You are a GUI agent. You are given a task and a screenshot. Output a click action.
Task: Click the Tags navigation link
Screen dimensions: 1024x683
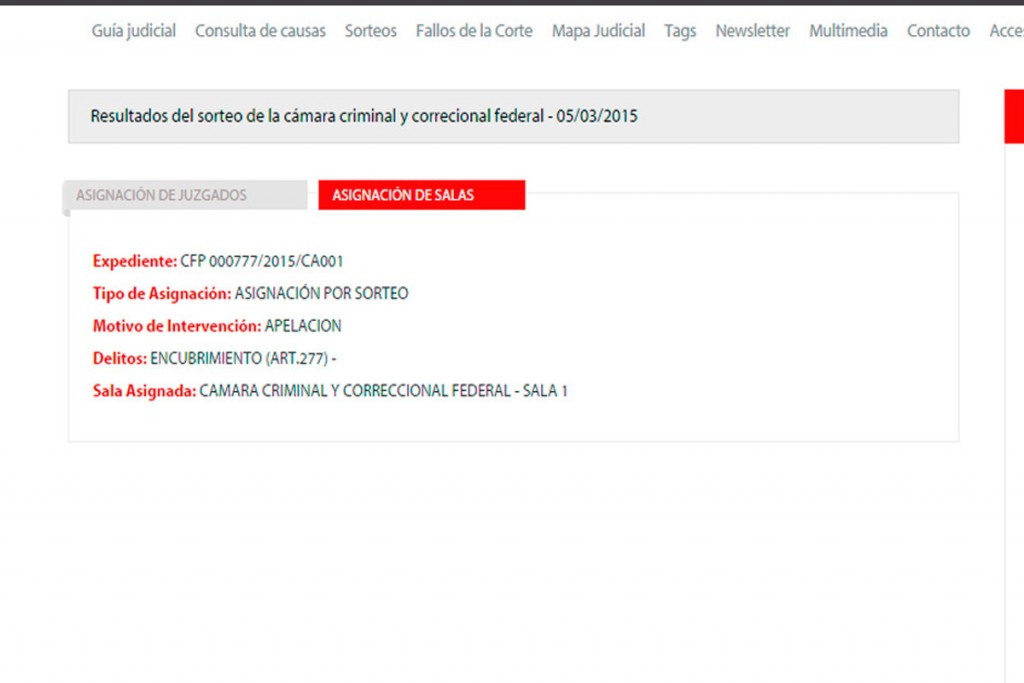(680, 31)
